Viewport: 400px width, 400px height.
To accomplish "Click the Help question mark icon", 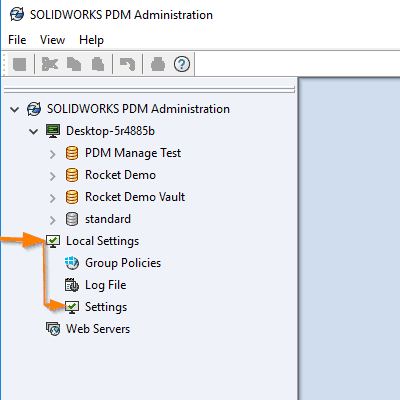I will pyautogui.click(x=182, y=64).
